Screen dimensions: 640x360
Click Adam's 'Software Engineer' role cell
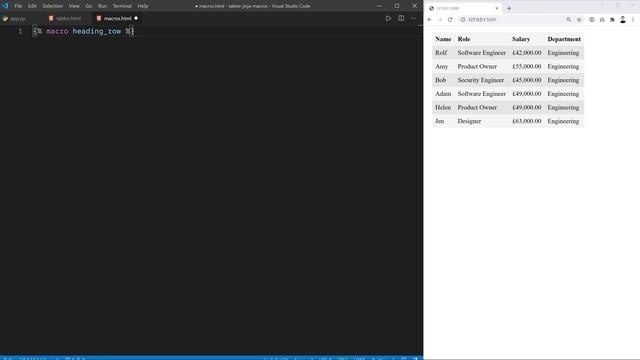(481, 94)
